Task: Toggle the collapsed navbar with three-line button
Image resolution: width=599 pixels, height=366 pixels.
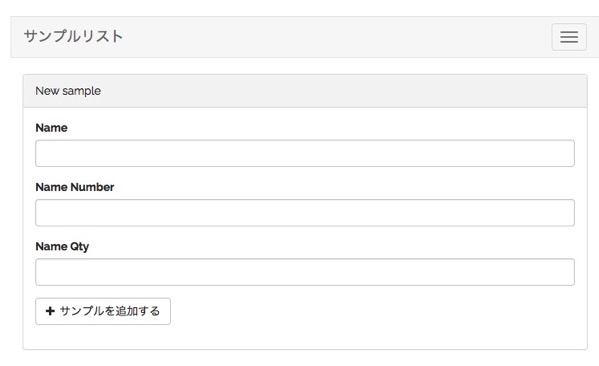Action: tap(569, 37)
